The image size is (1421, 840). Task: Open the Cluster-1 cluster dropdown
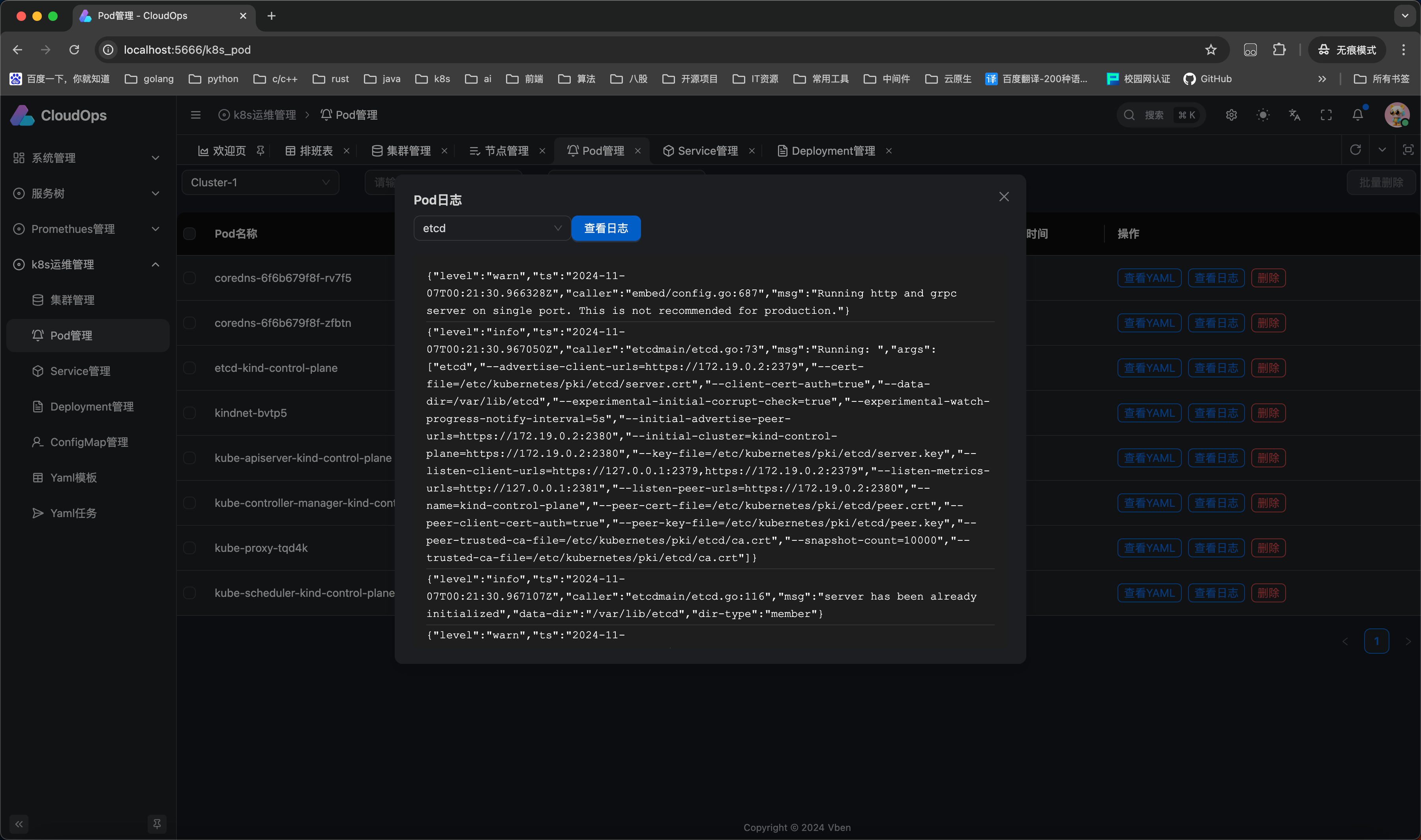tap(260, 182)
